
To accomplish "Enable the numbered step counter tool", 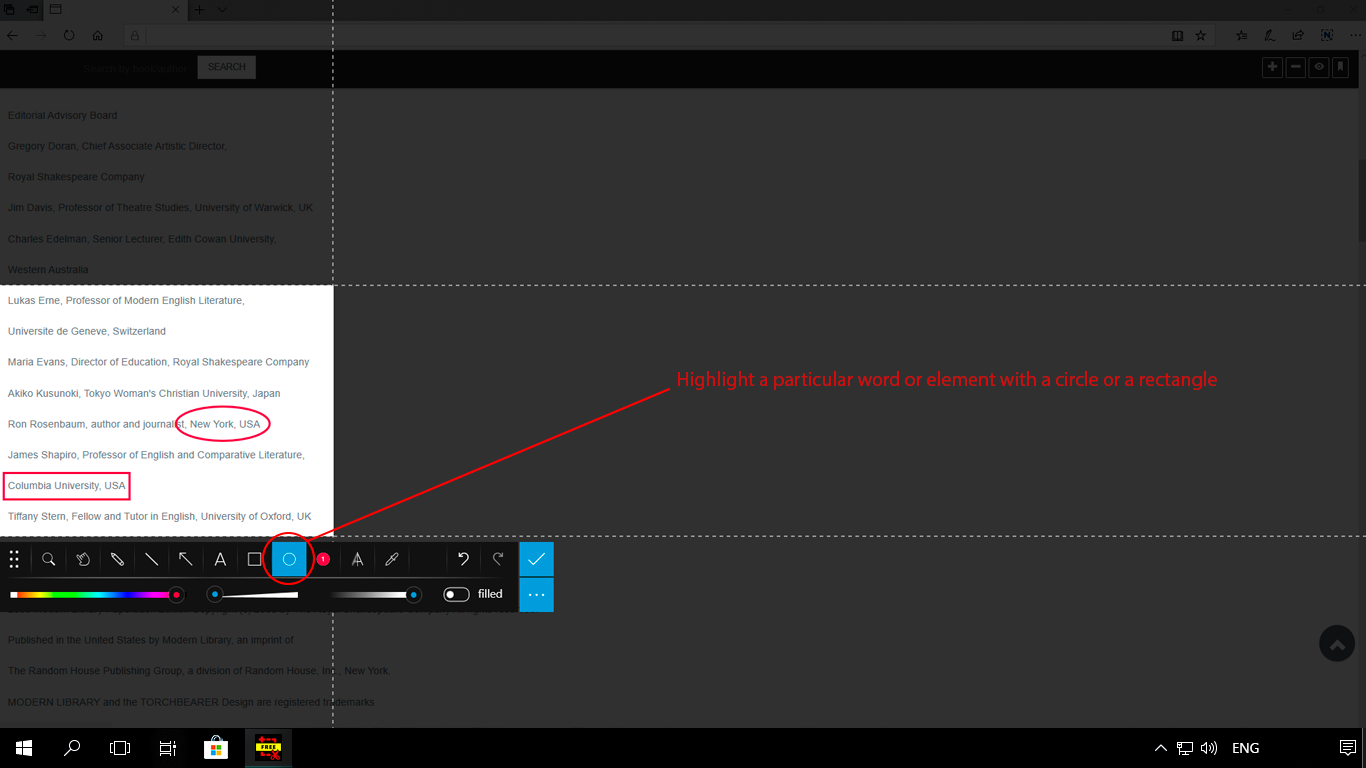I will coord(323,559).
